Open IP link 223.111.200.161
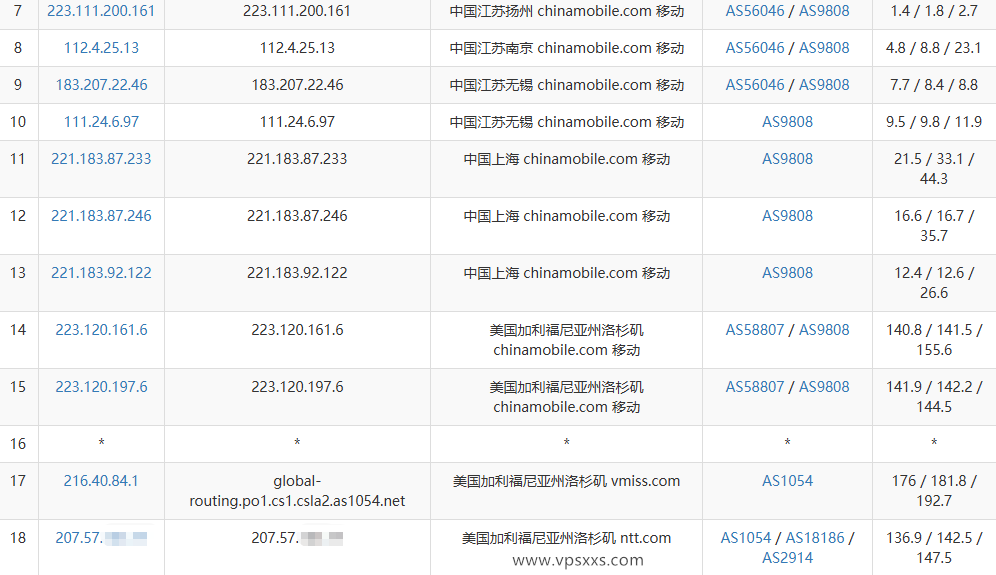 coord(101,11)
